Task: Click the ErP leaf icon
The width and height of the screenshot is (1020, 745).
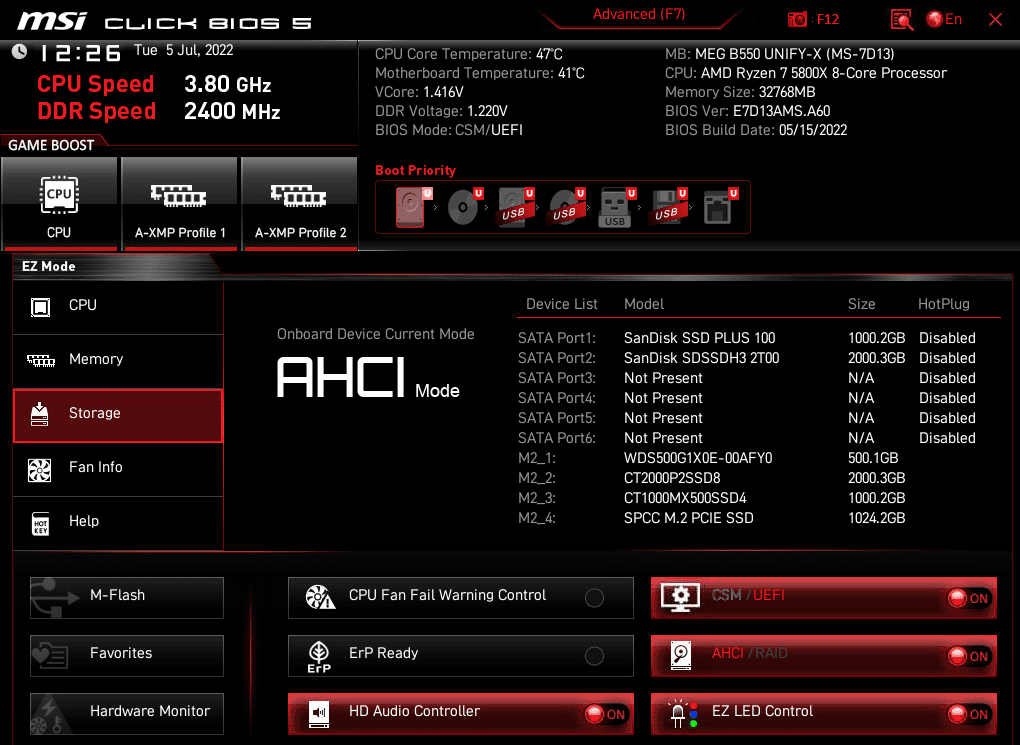Action: click(319, 657)
